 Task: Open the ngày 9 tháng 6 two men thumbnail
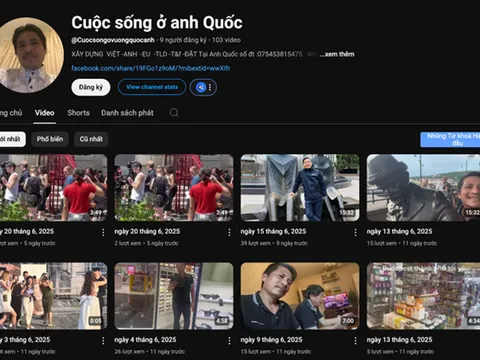pyautogui.click(x=300, y=296)
